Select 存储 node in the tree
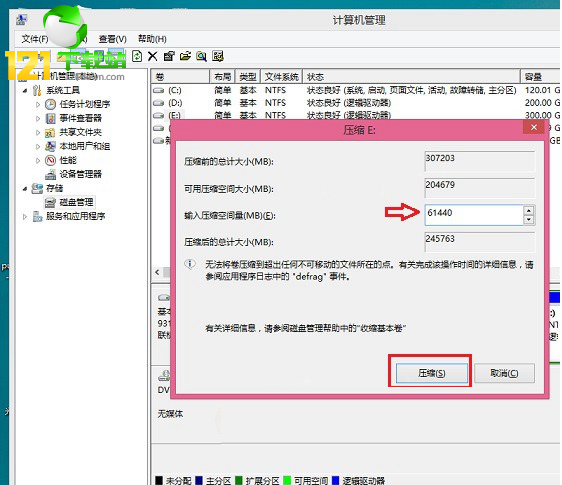The image size is (562, 485). click(x=54, y=188)
